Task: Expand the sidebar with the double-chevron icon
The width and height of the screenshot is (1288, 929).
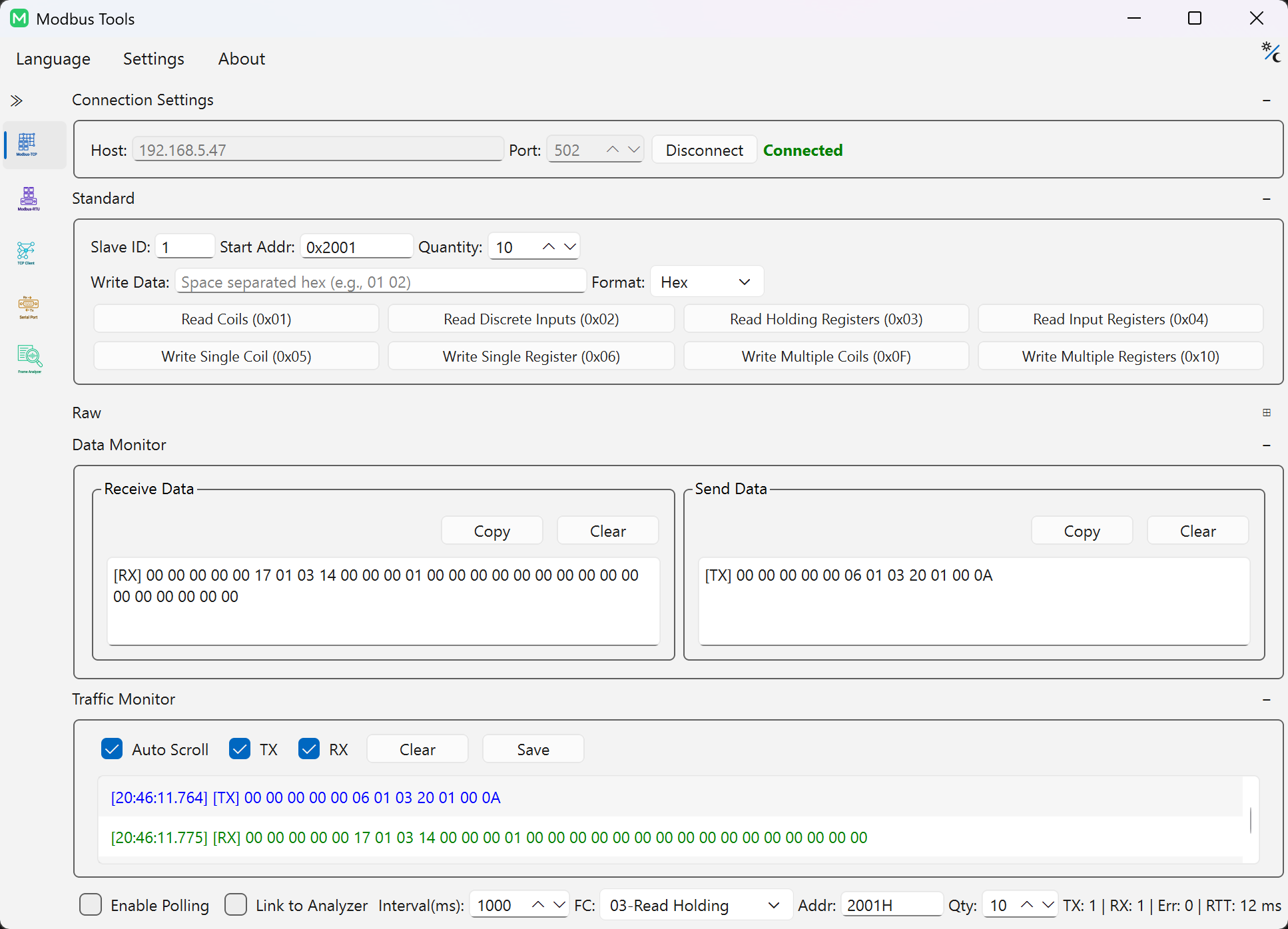Action: click(17, 101)
